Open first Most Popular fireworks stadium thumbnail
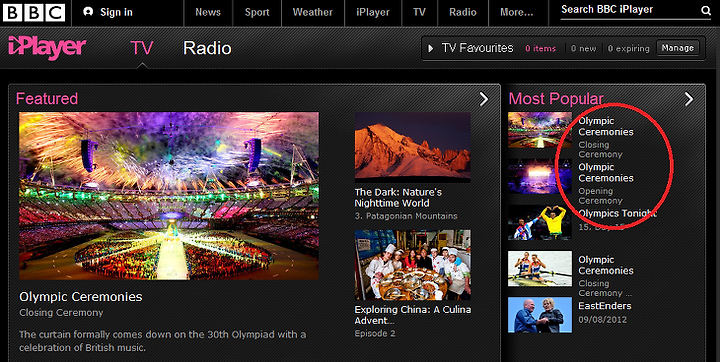The width and height of the screenshot is (720, 362). click(x=540, y=130)
